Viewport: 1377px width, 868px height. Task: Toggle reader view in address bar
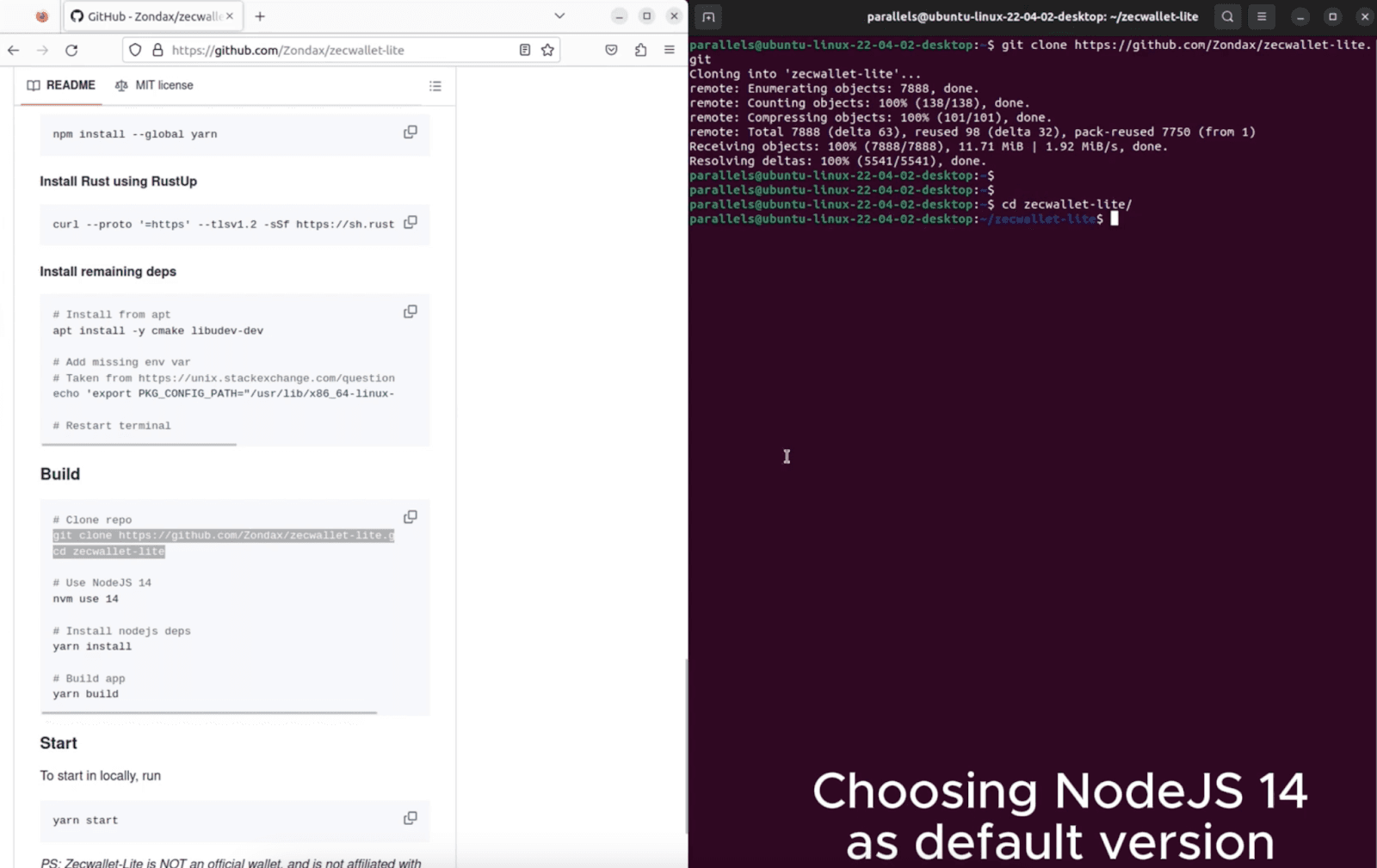(525, 50)
